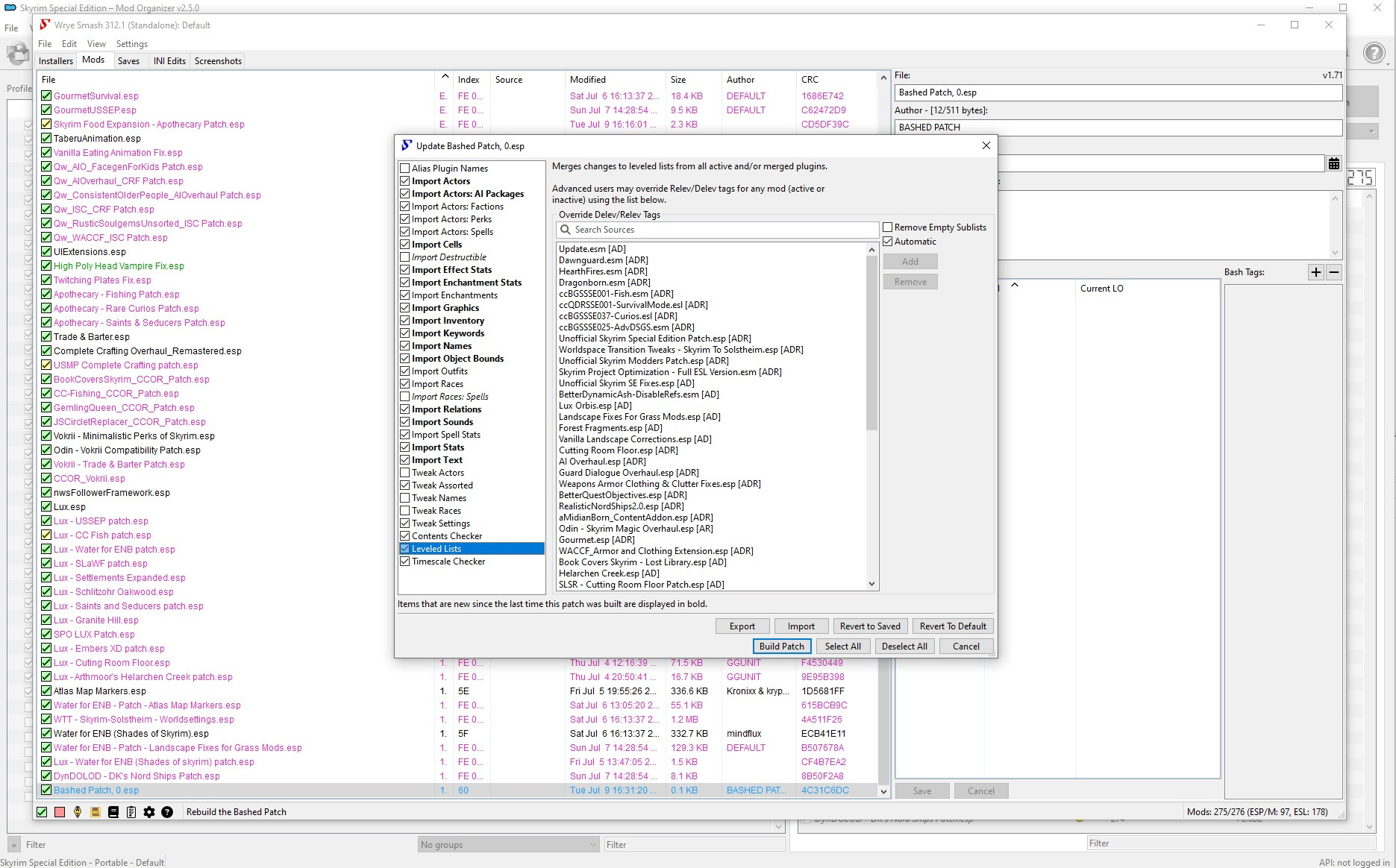Screen dimensions: 1396x868
Task: Launch Skyrim via the diamond logo icon
Action: pos(78,812)
